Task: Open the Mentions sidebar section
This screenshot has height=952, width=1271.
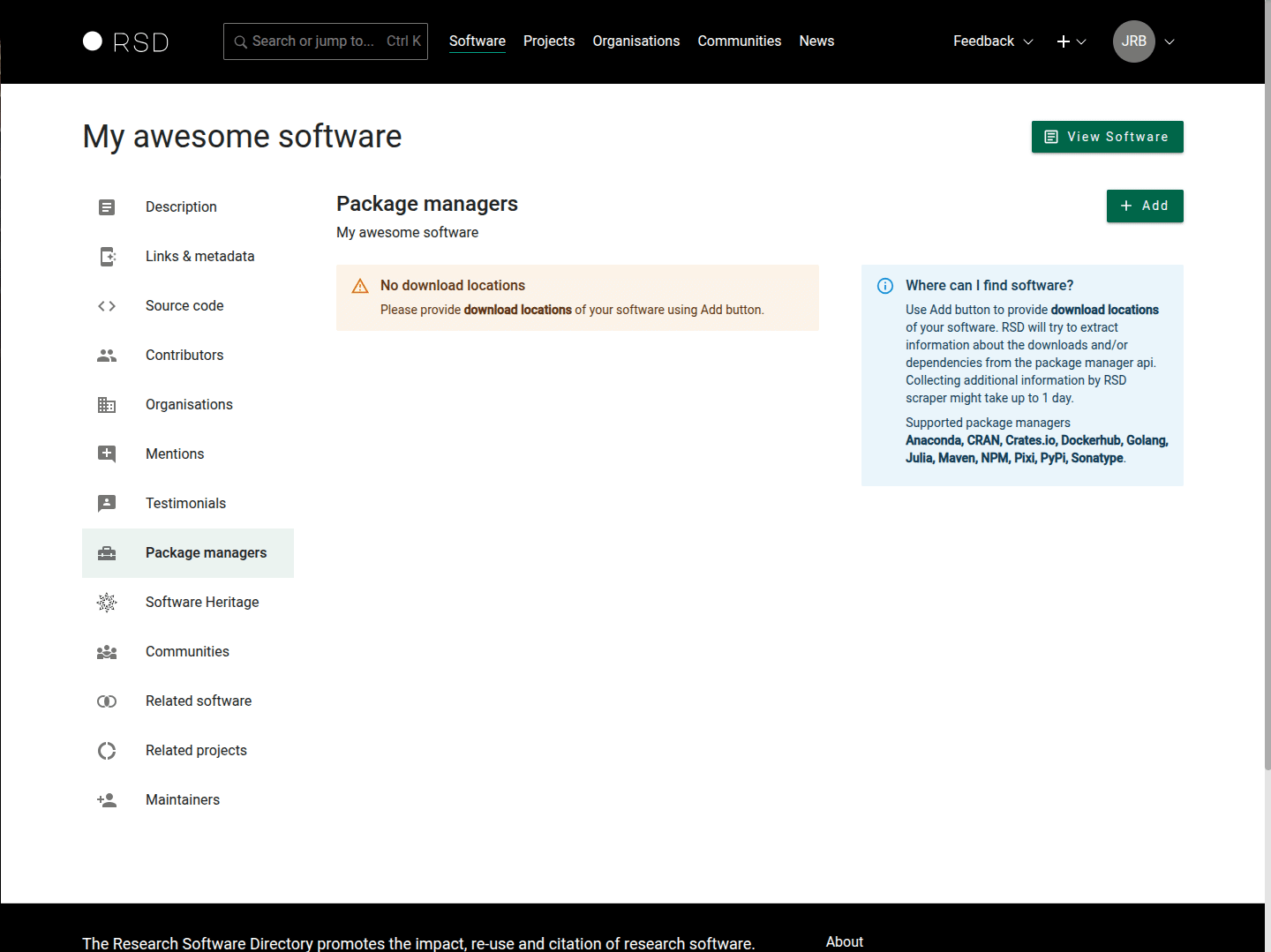Action: (175, 454)
